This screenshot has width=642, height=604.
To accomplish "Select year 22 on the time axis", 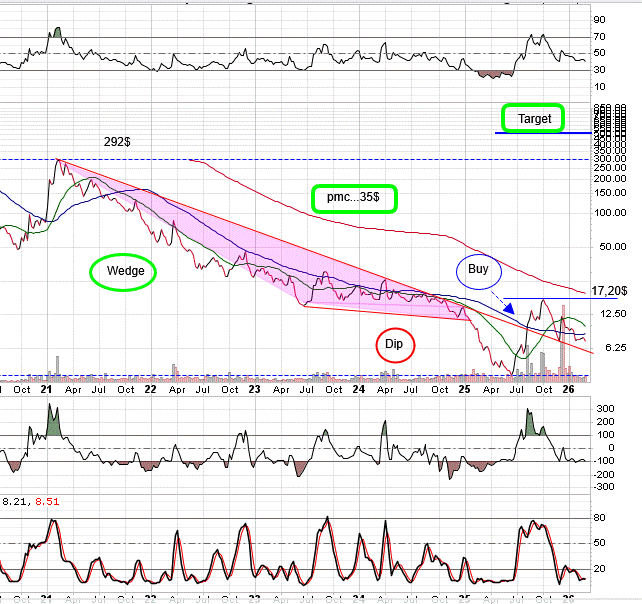I will [150, 390].
